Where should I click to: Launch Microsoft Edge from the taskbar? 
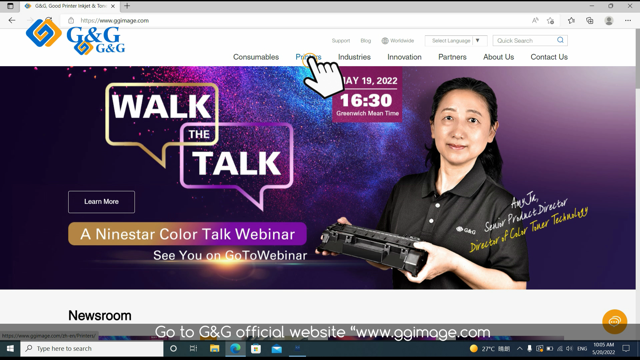pos(236,349)
